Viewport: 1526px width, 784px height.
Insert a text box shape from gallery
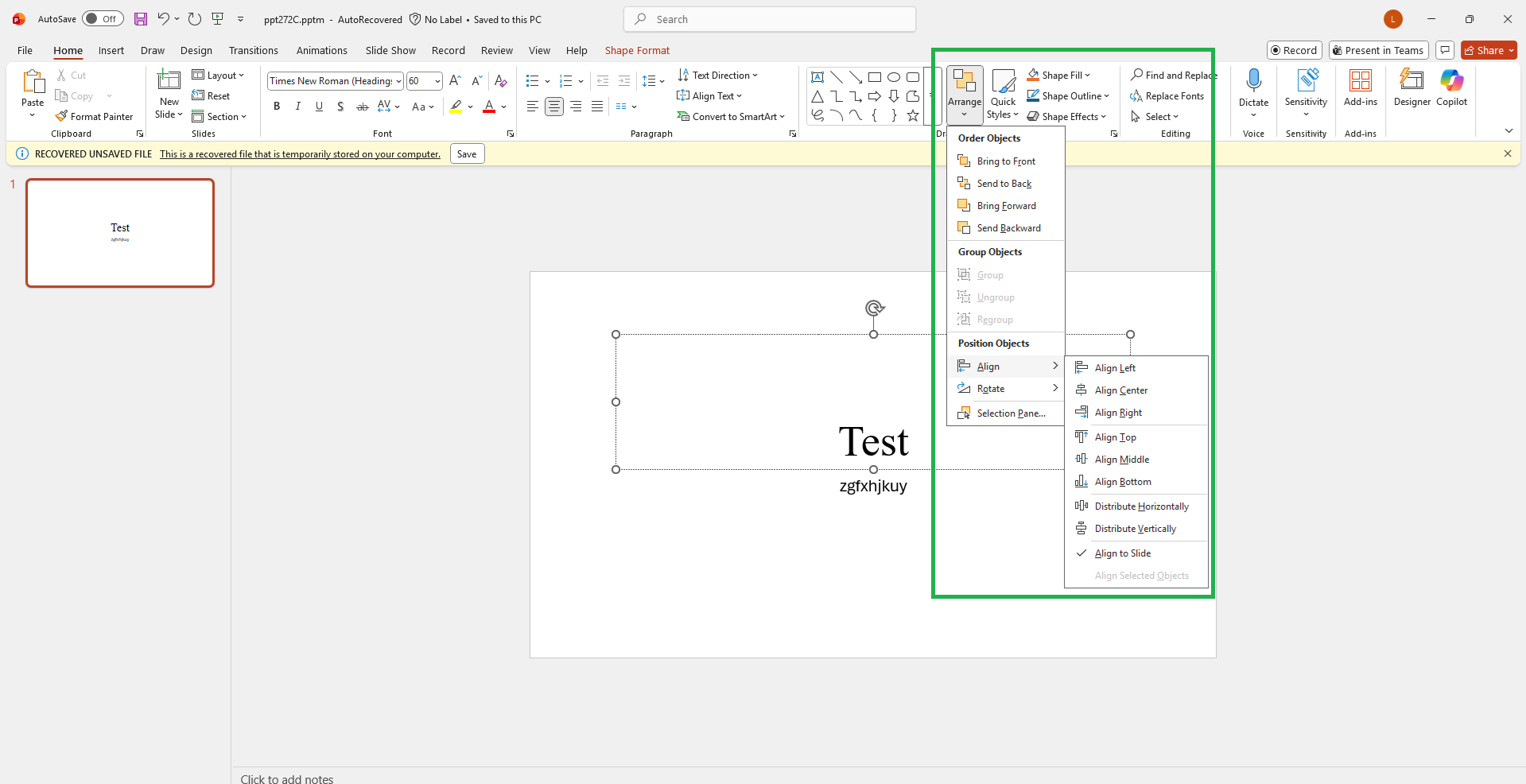pos(817,77)
